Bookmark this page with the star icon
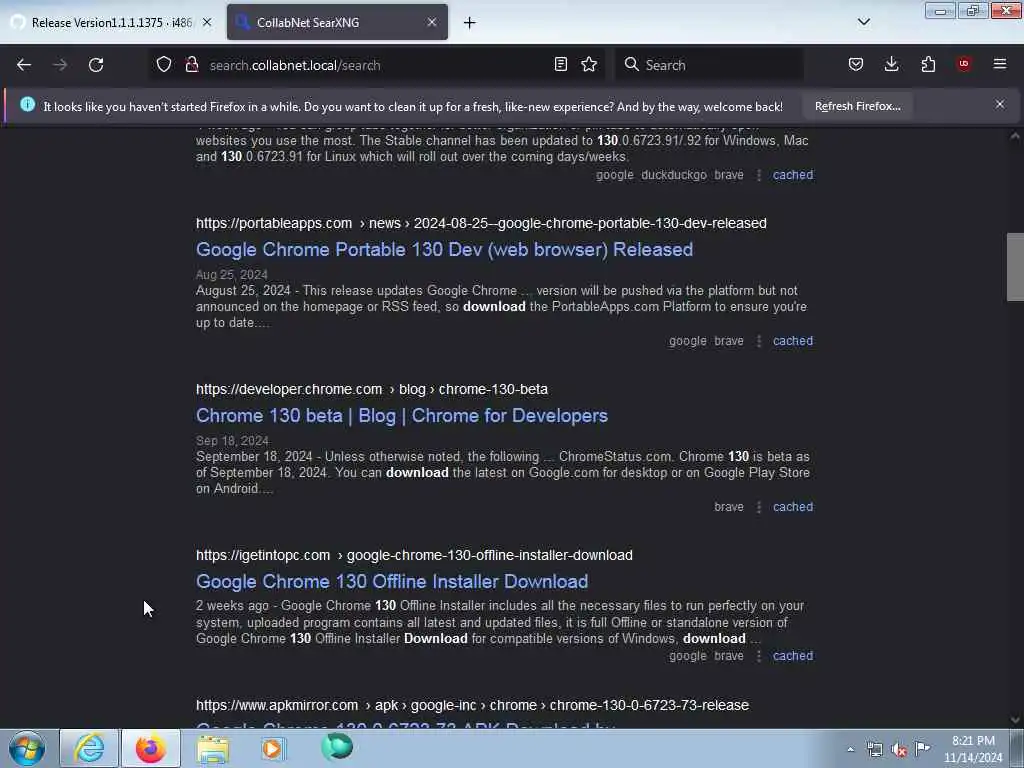Image resolution: width=1024 pixels, height=768 pixels. 589,65
